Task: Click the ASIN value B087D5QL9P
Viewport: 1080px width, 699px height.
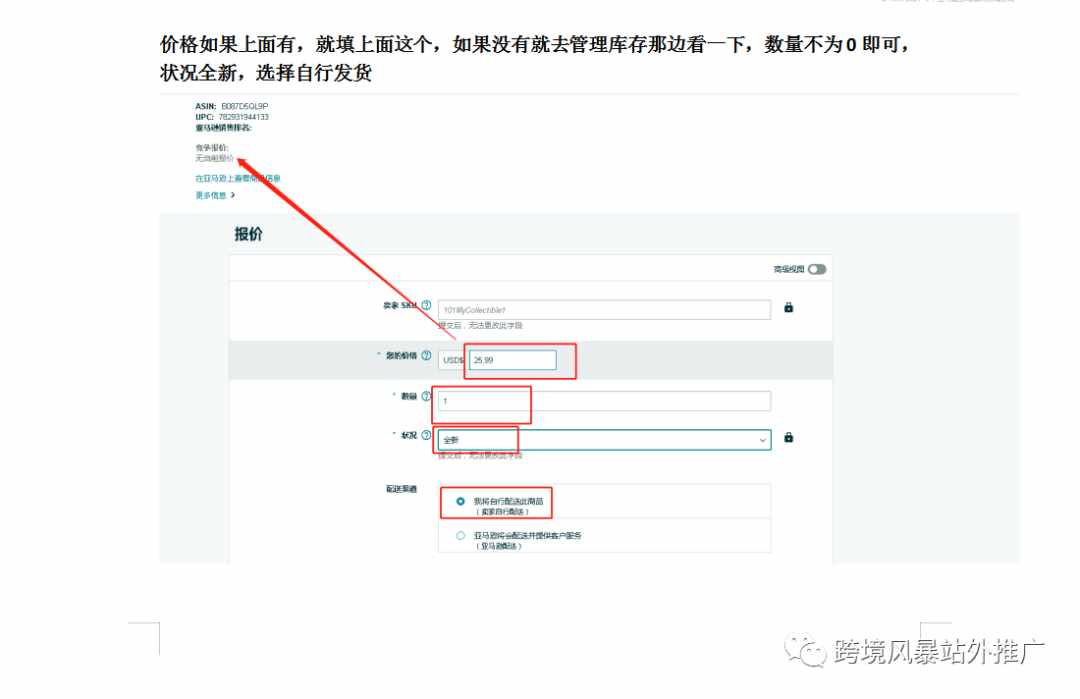Action: pos(245,106)
